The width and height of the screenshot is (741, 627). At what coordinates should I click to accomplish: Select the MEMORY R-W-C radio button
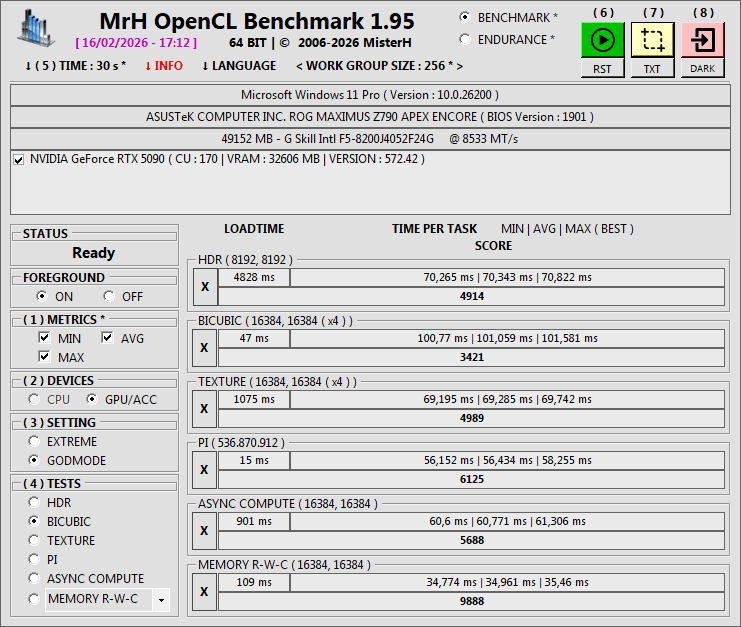point(34,599)
